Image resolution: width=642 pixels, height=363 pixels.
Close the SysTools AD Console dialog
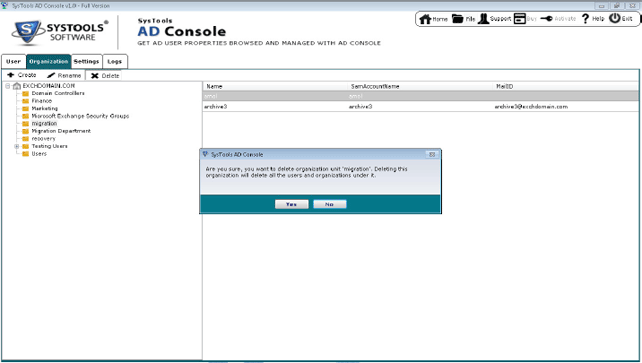[x=432, y=154]
